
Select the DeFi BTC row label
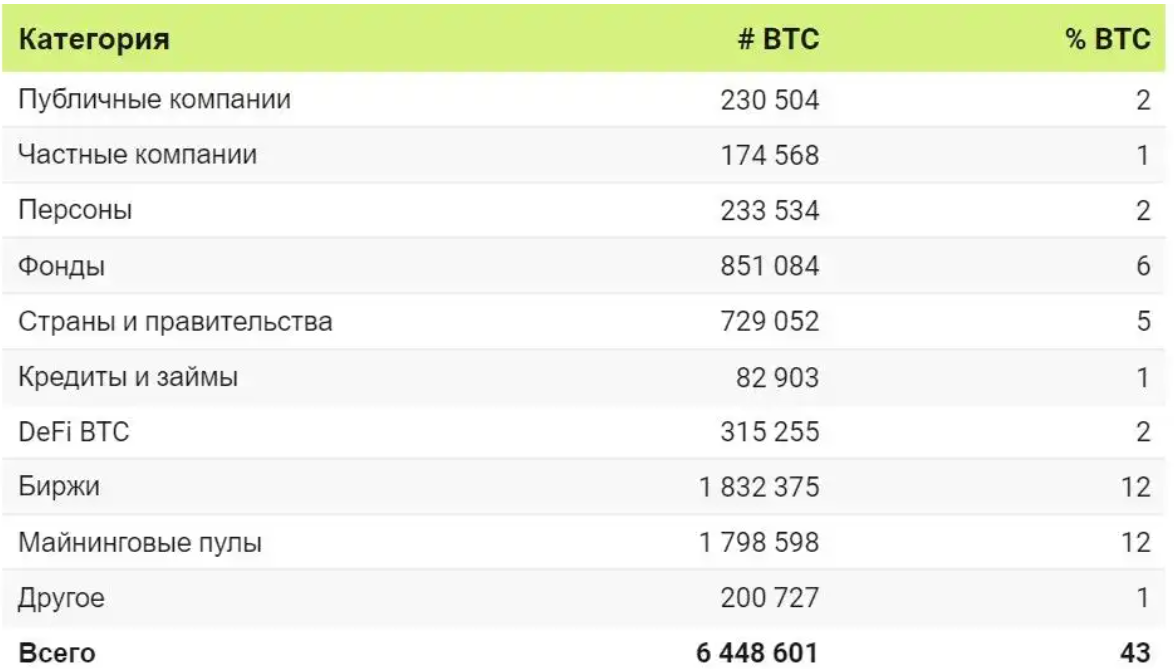click(74, 433)
